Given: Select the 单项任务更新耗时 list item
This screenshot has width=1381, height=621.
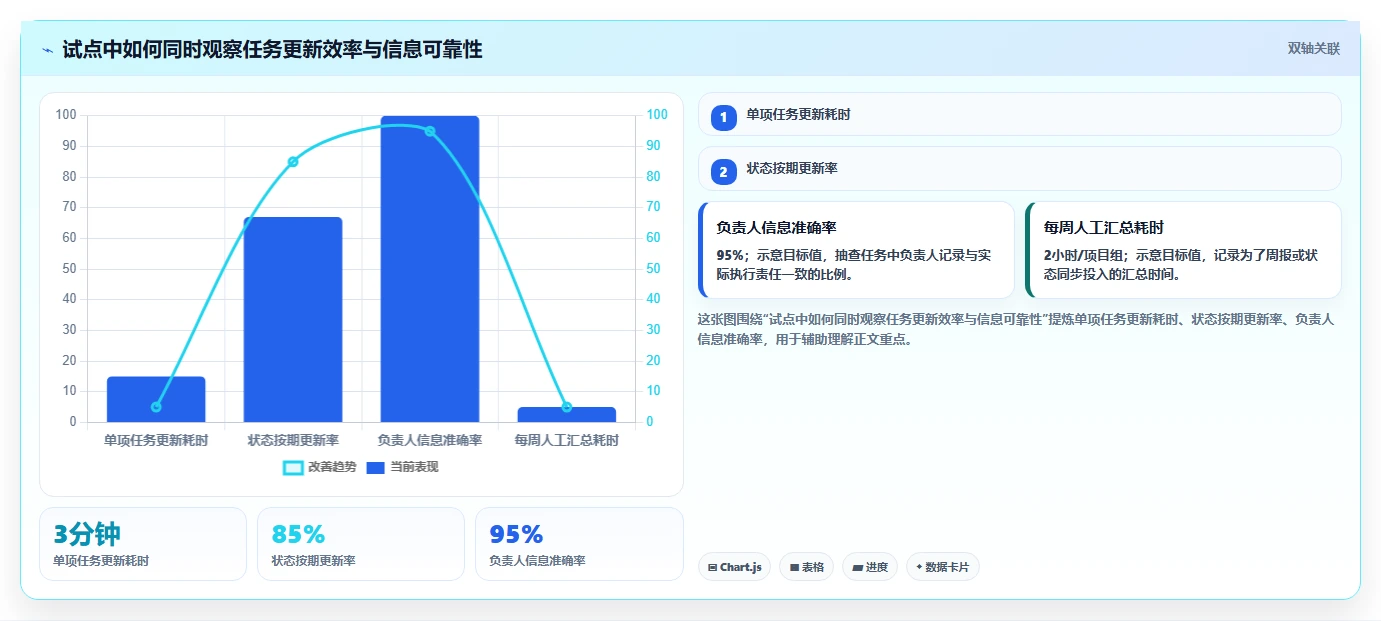Looking at the screenshot, I should tap(1019, 114).
